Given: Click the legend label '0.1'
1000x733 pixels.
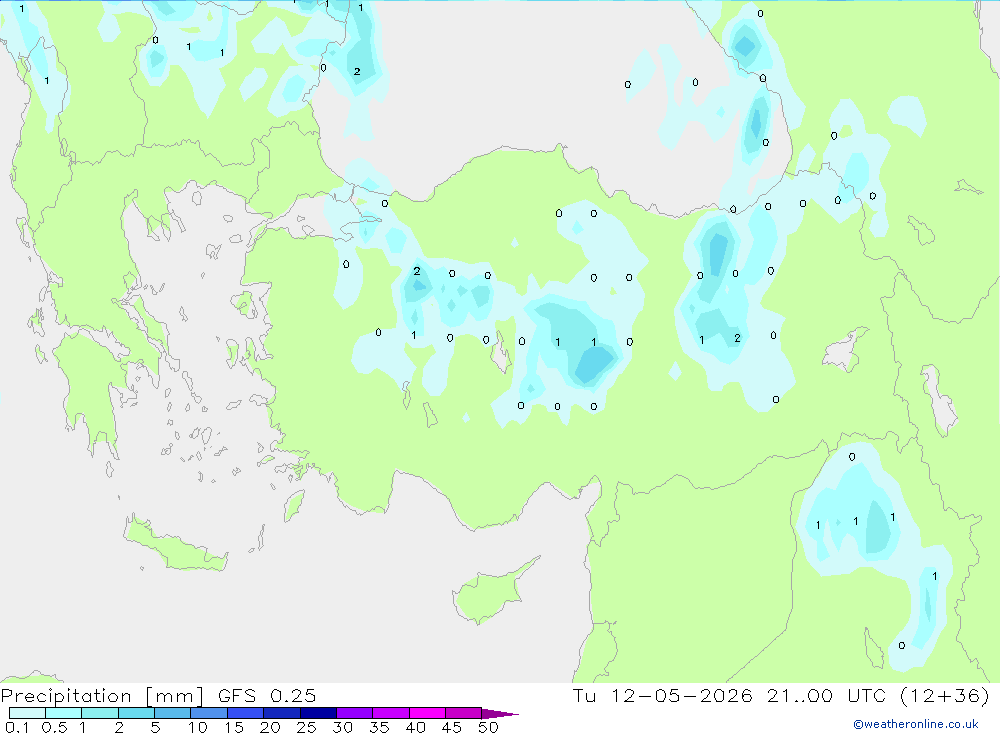Looking at the screenshot, I should point(17,727).
